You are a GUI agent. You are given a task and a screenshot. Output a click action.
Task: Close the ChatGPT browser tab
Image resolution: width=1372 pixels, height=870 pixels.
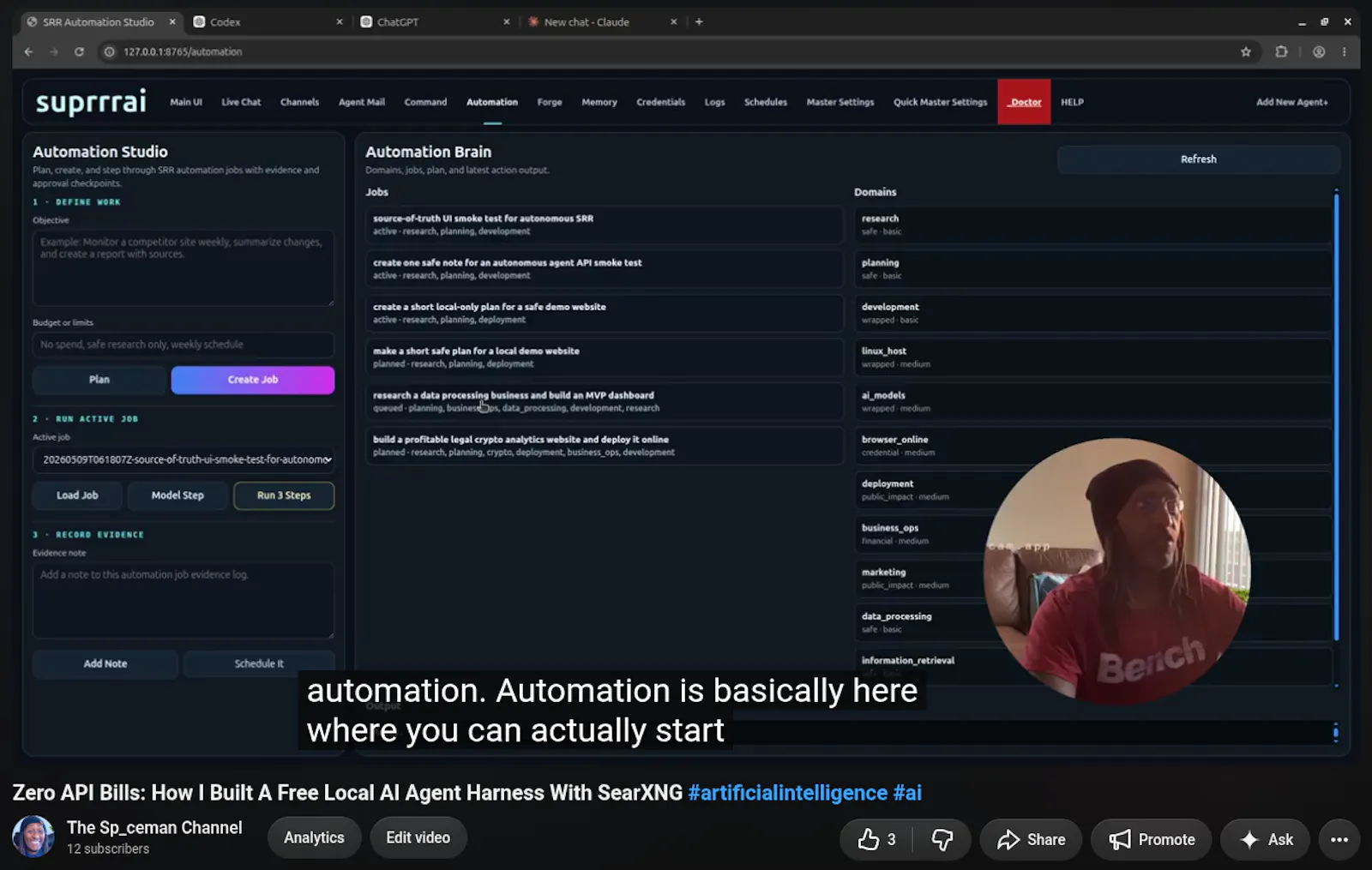click(x=506, y=21)
